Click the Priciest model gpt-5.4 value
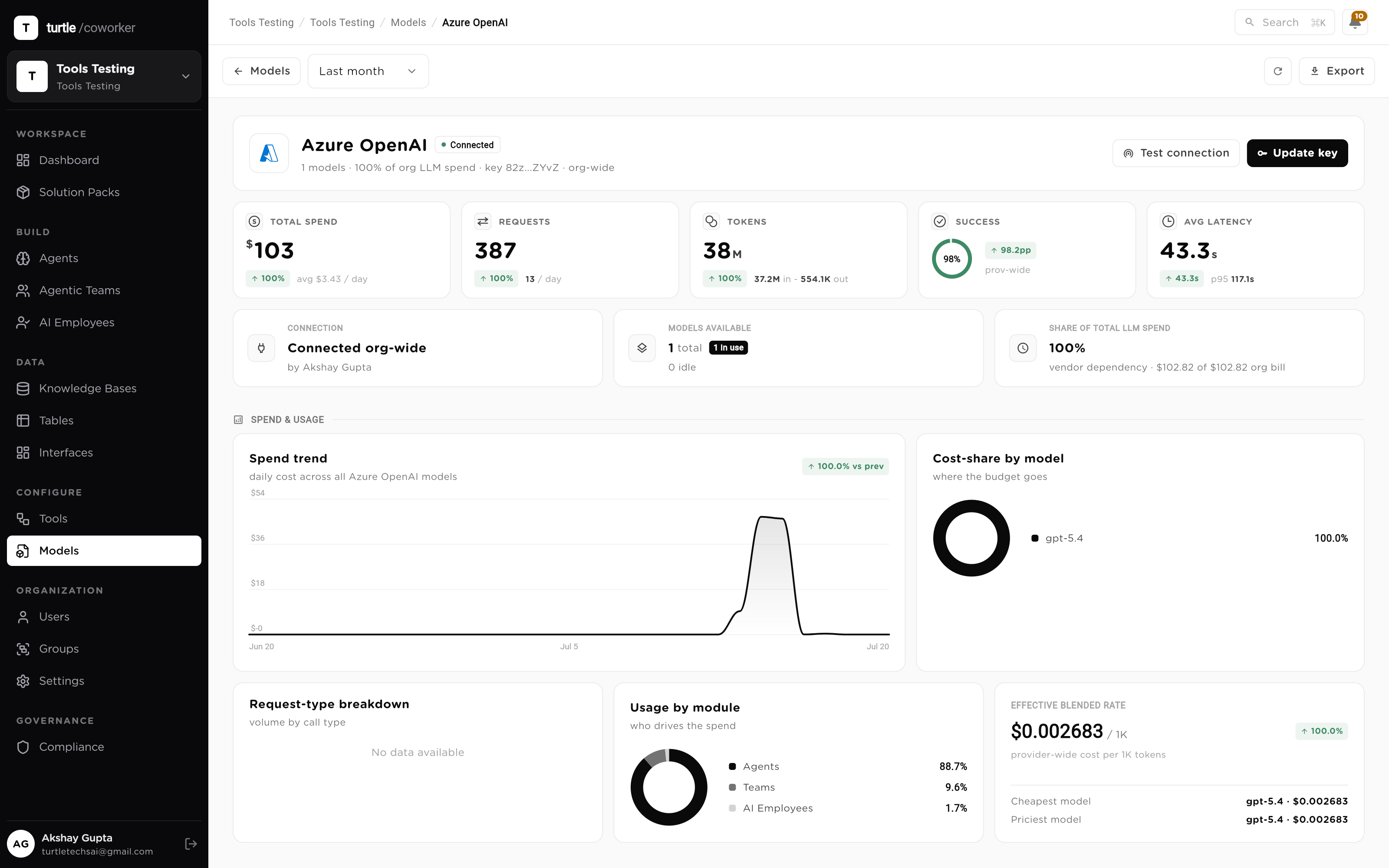The width and height of the screenshot is (1389, 868). (1297, 820)
